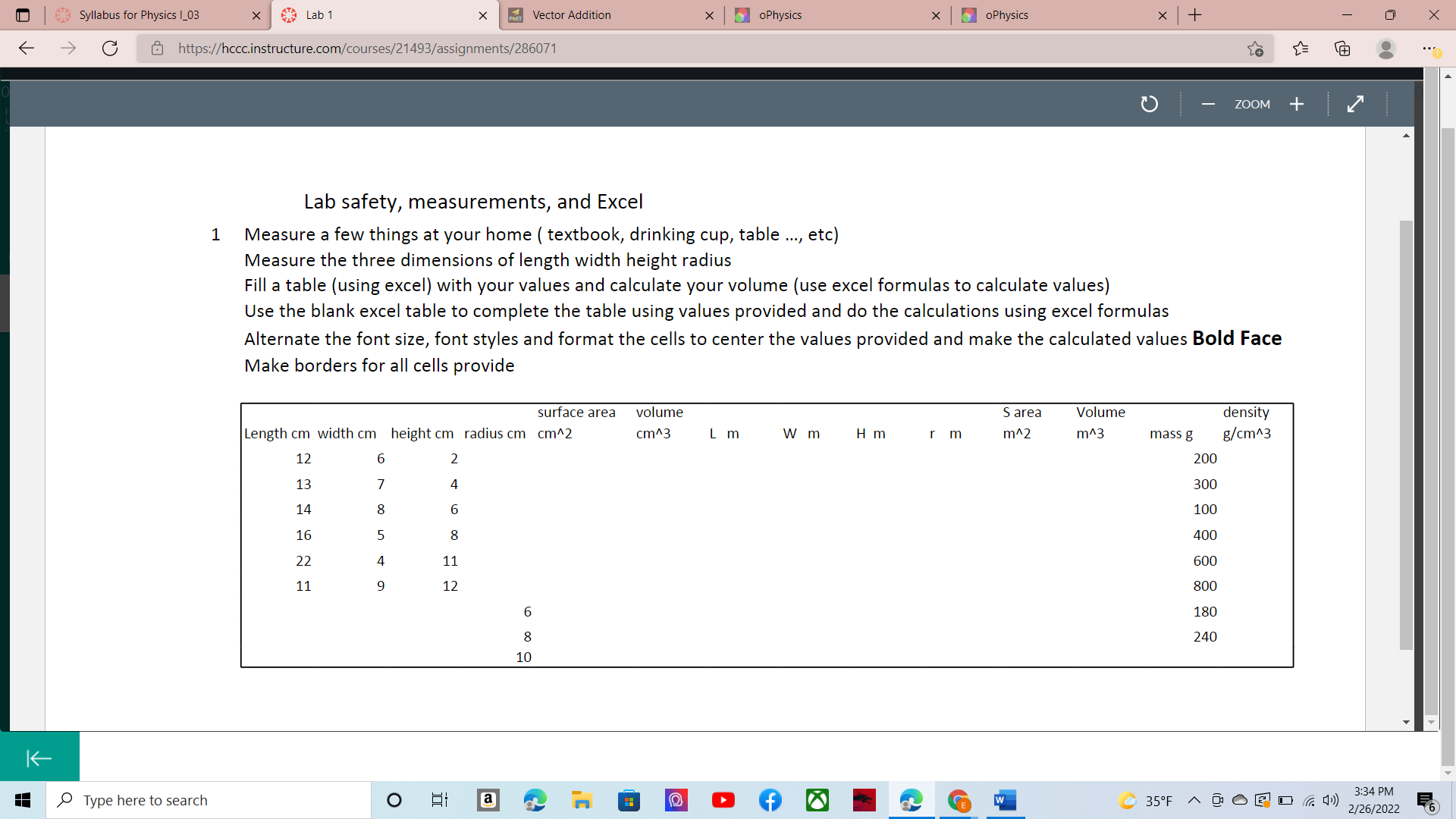The width and height of the screenshot is (1456, 819).
Task: Switch to the Syllabus for Physics I_03 tab
Action: click(x=139, y=15)
